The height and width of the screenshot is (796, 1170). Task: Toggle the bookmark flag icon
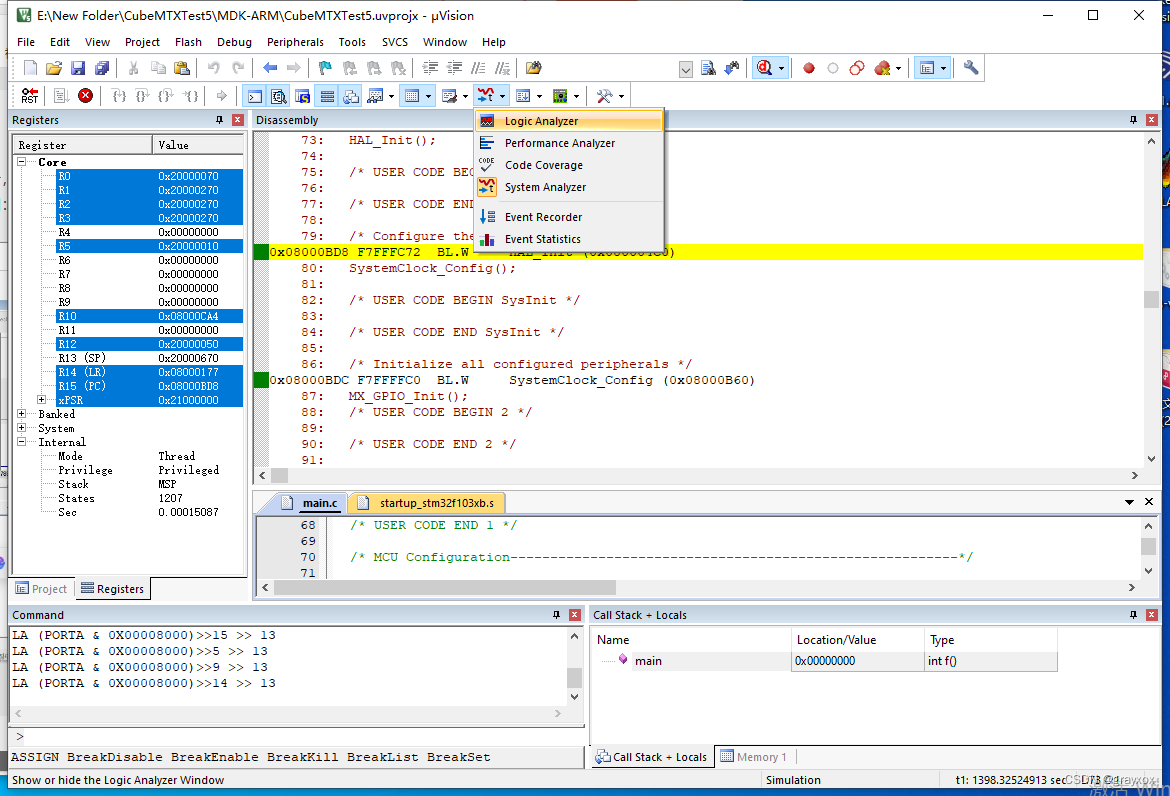pyautogui.click(x=325, y=68)
